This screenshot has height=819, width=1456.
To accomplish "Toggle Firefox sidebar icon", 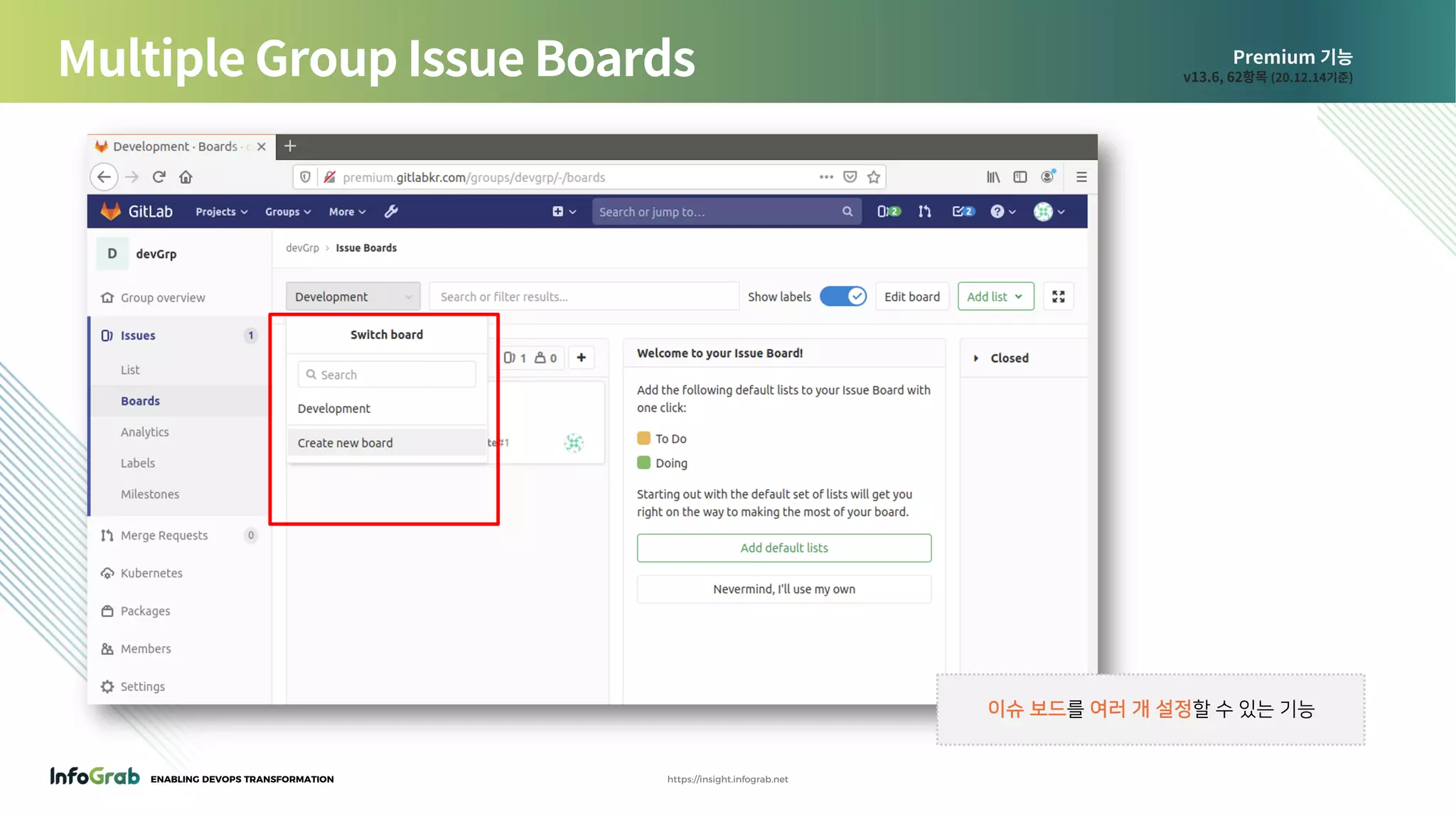I will (x=1020, y=177).
